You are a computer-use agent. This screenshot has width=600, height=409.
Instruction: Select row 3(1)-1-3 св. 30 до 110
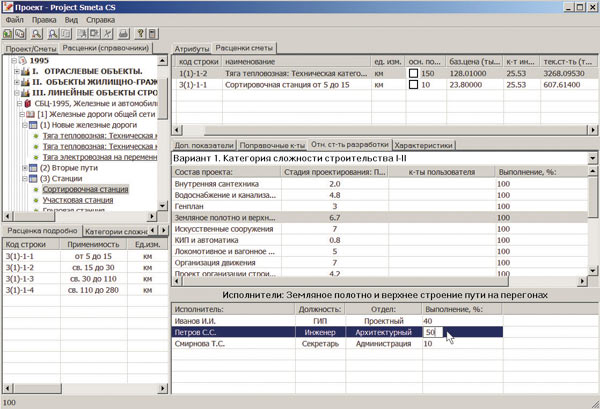85,279
